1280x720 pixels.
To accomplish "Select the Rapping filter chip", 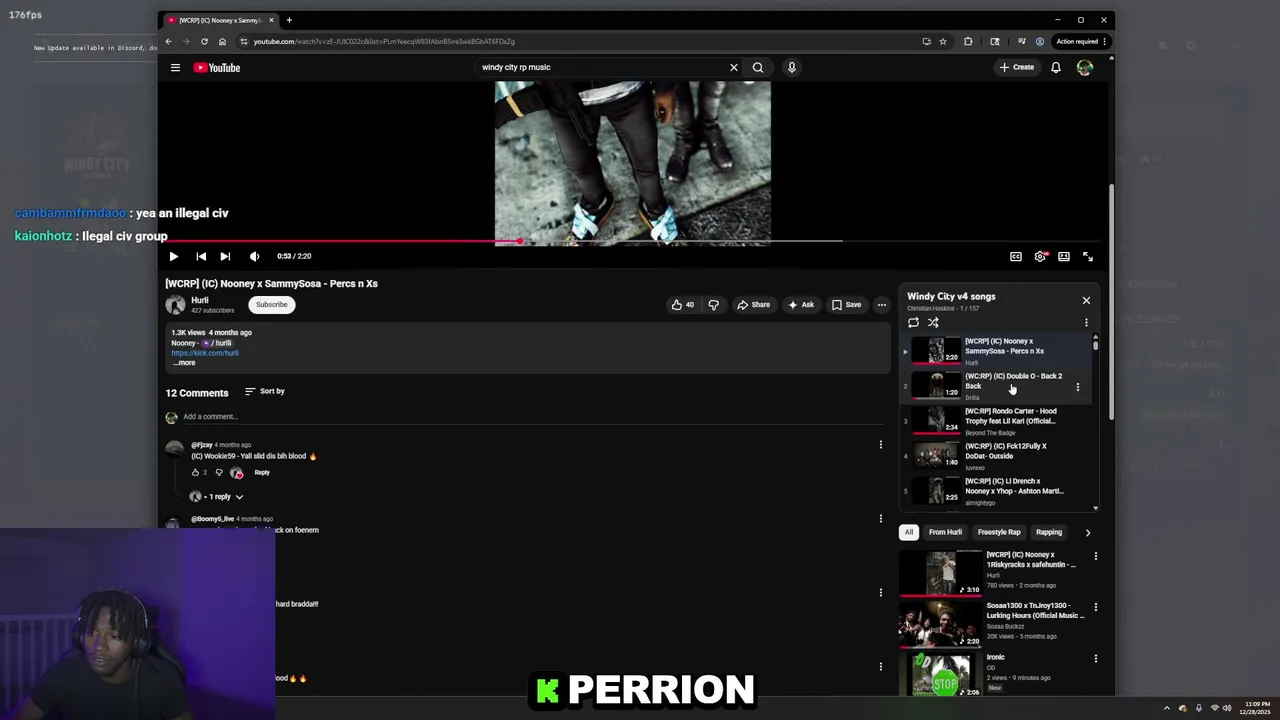I will click(1049, 533).
